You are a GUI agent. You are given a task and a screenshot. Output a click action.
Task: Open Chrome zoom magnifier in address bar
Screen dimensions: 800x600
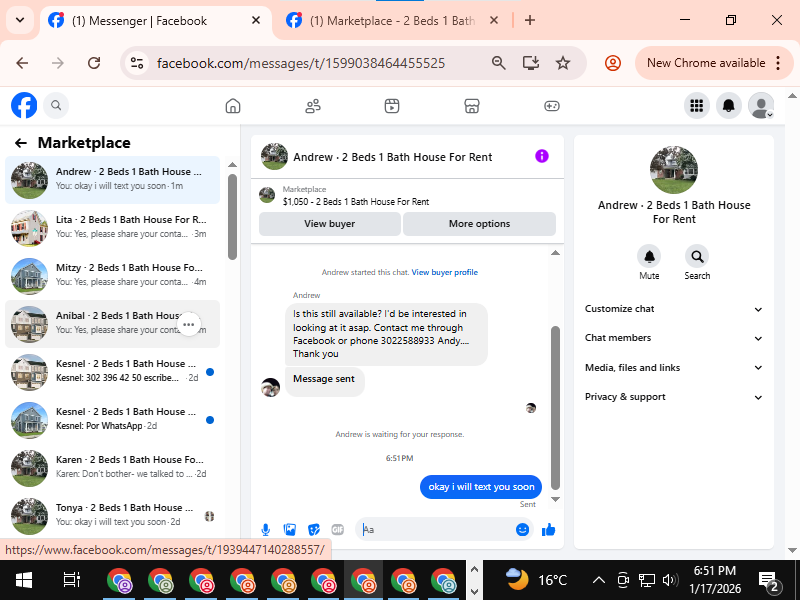click(x=498, y=63)
